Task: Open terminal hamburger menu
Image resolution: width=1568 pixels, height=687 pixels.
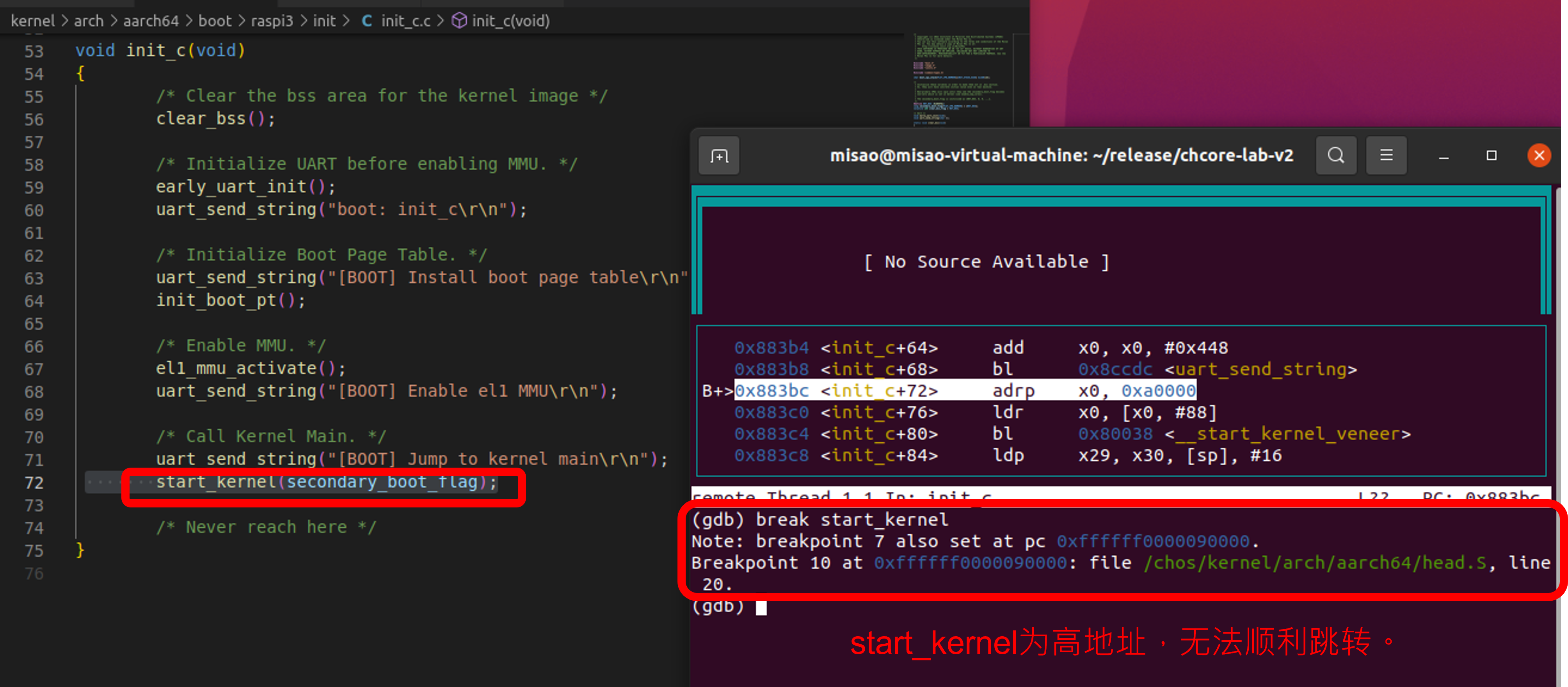Action: click(x=1386, y=156)
